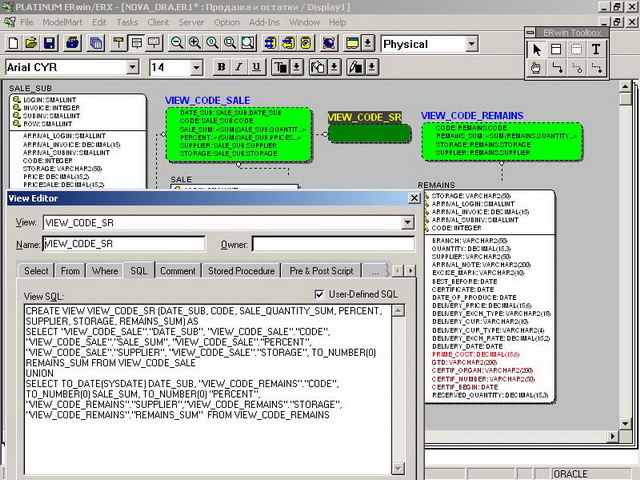The width and height of the screenshot is (640, 480).
Task: Open the subject area dropdown arrow
Action: pos(368,43)
